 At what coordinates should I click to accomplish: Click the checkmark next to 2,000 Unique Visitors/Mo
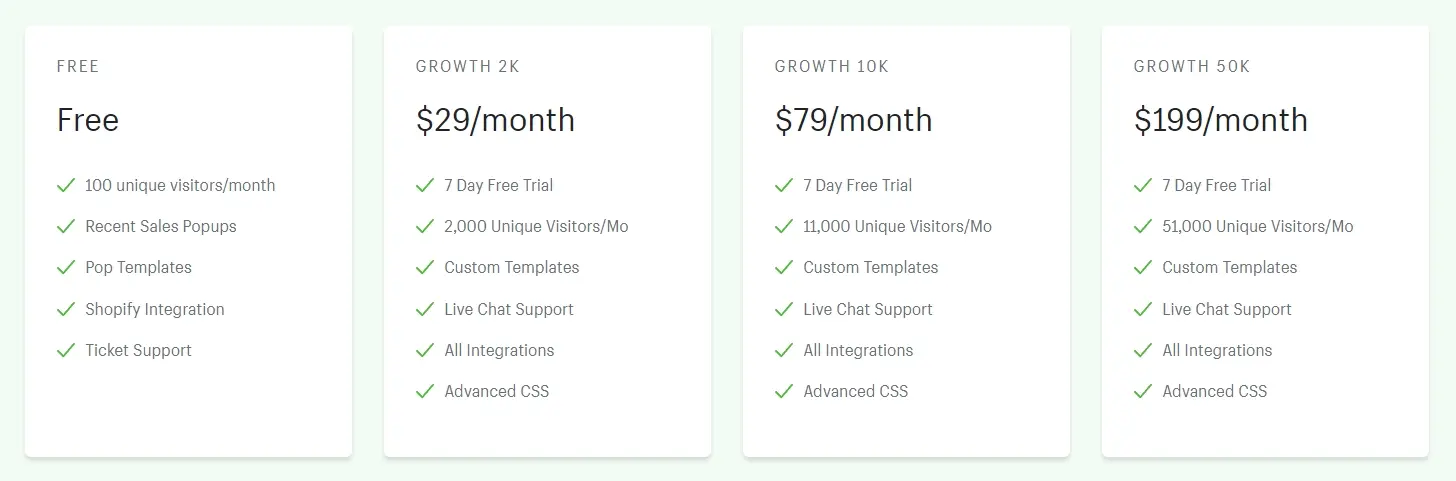tap(425, 226)
